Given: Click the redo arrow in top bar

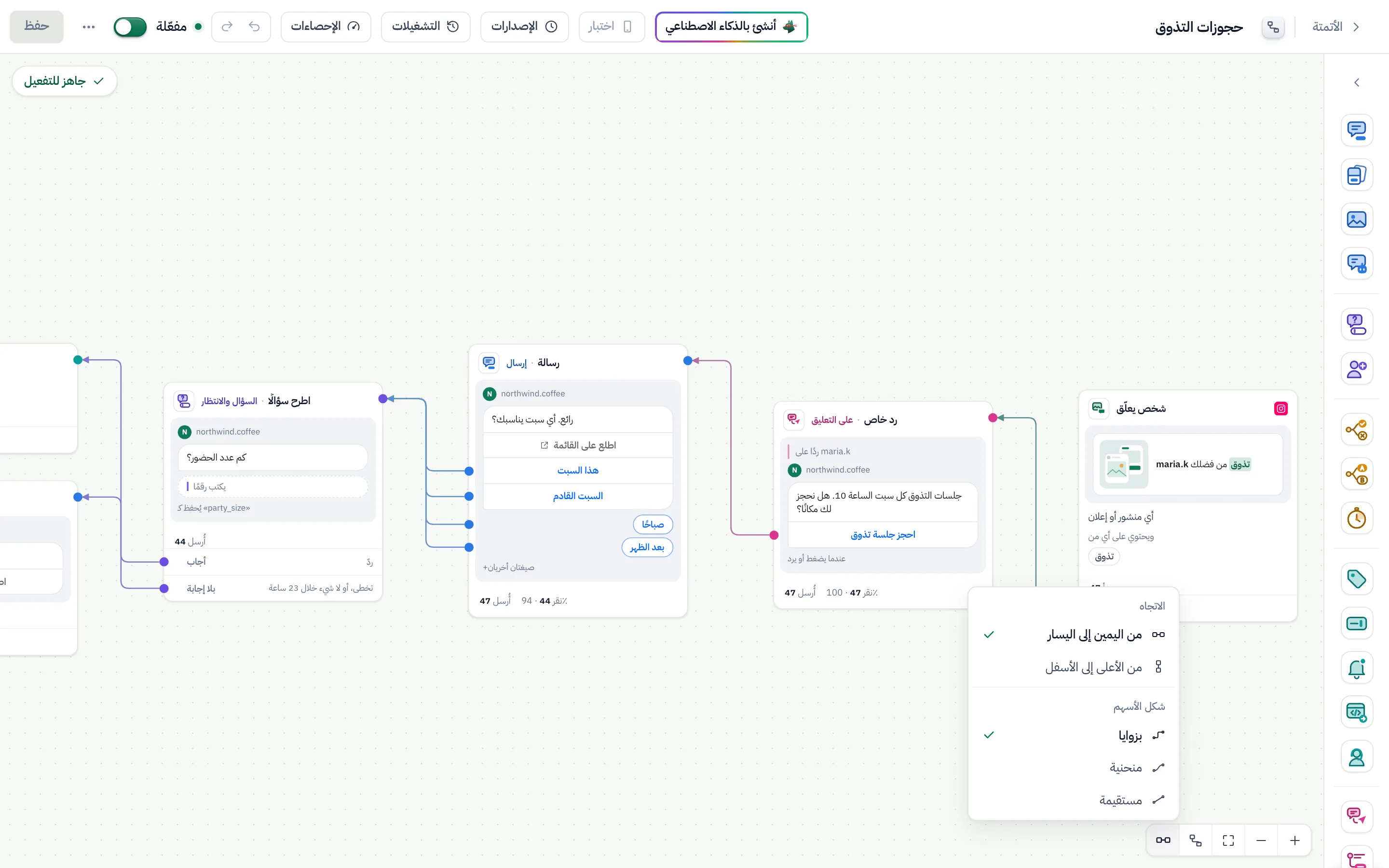Looking at the screenshot, I should [227, 27].
